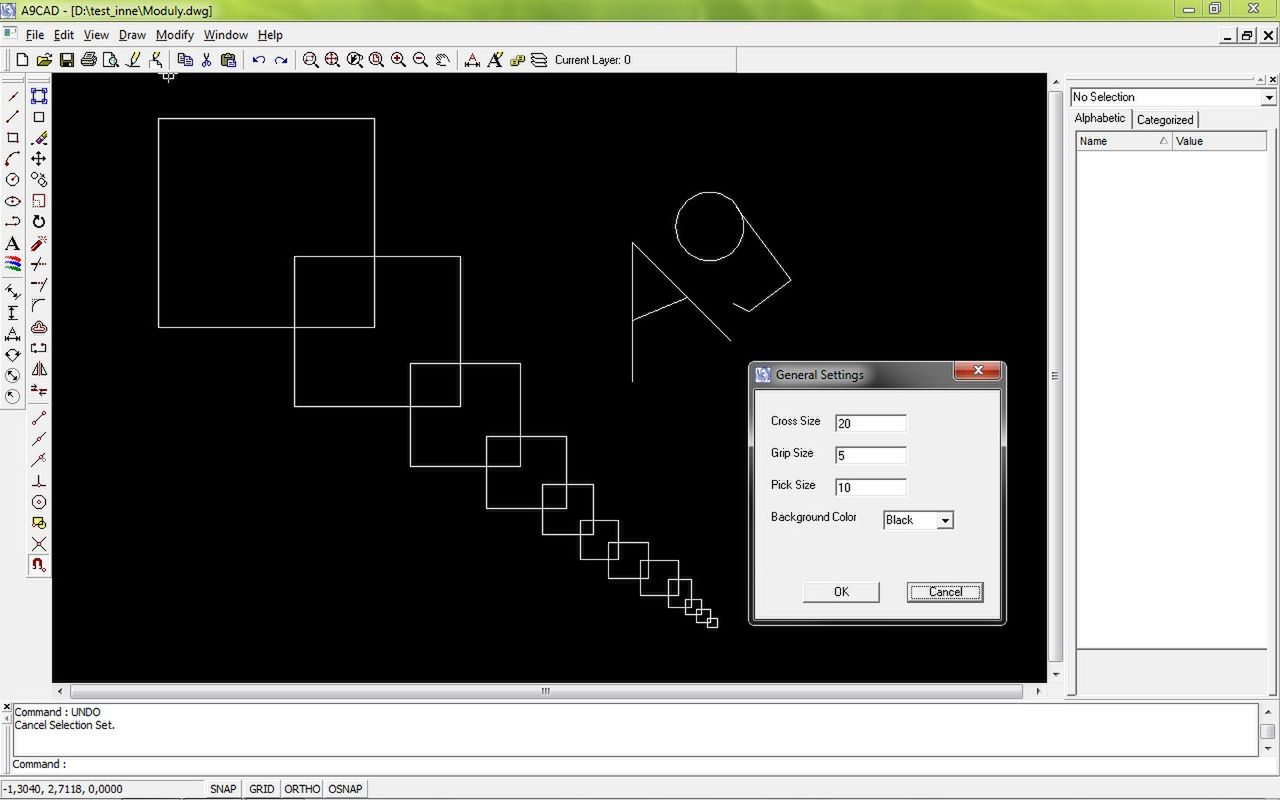
Task: Choose the Hatch tool with colored stripes
Action: [x=13, y=264]
